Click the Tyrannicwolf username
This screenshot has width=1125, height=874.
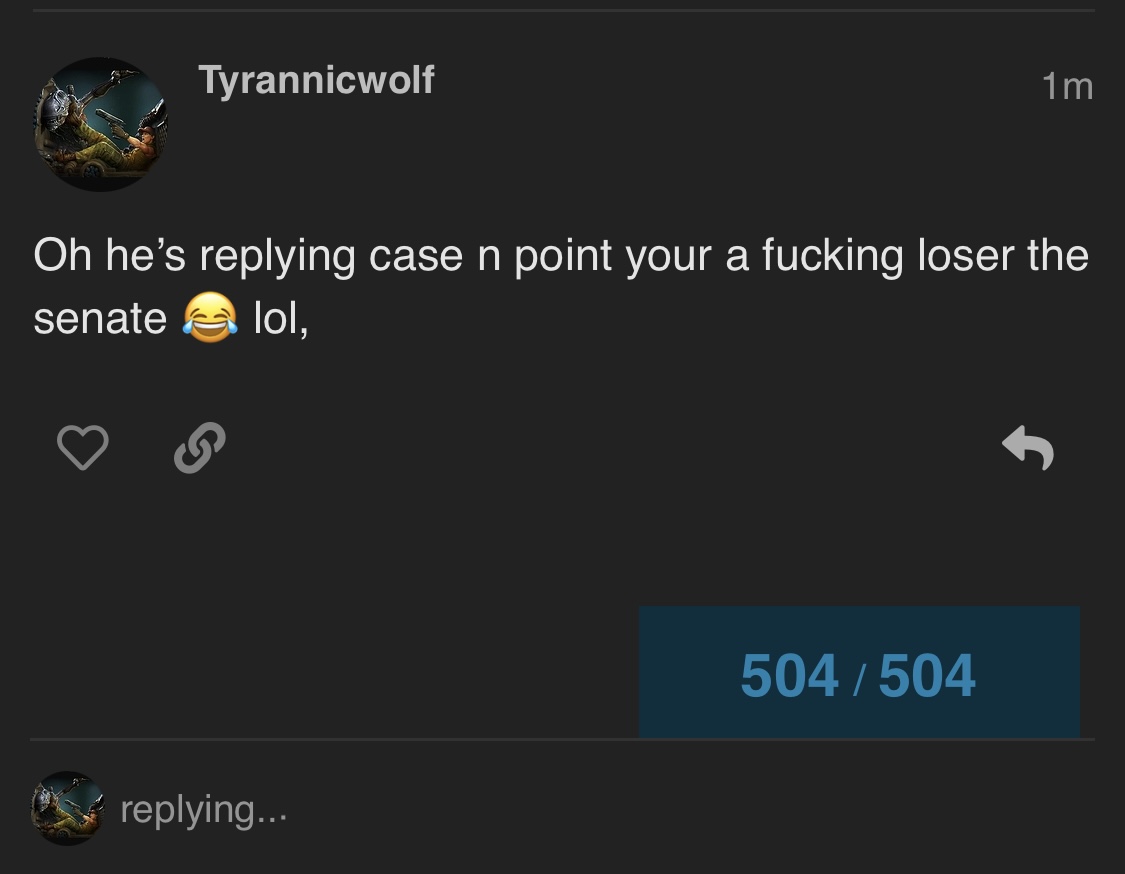coord(316,80)
